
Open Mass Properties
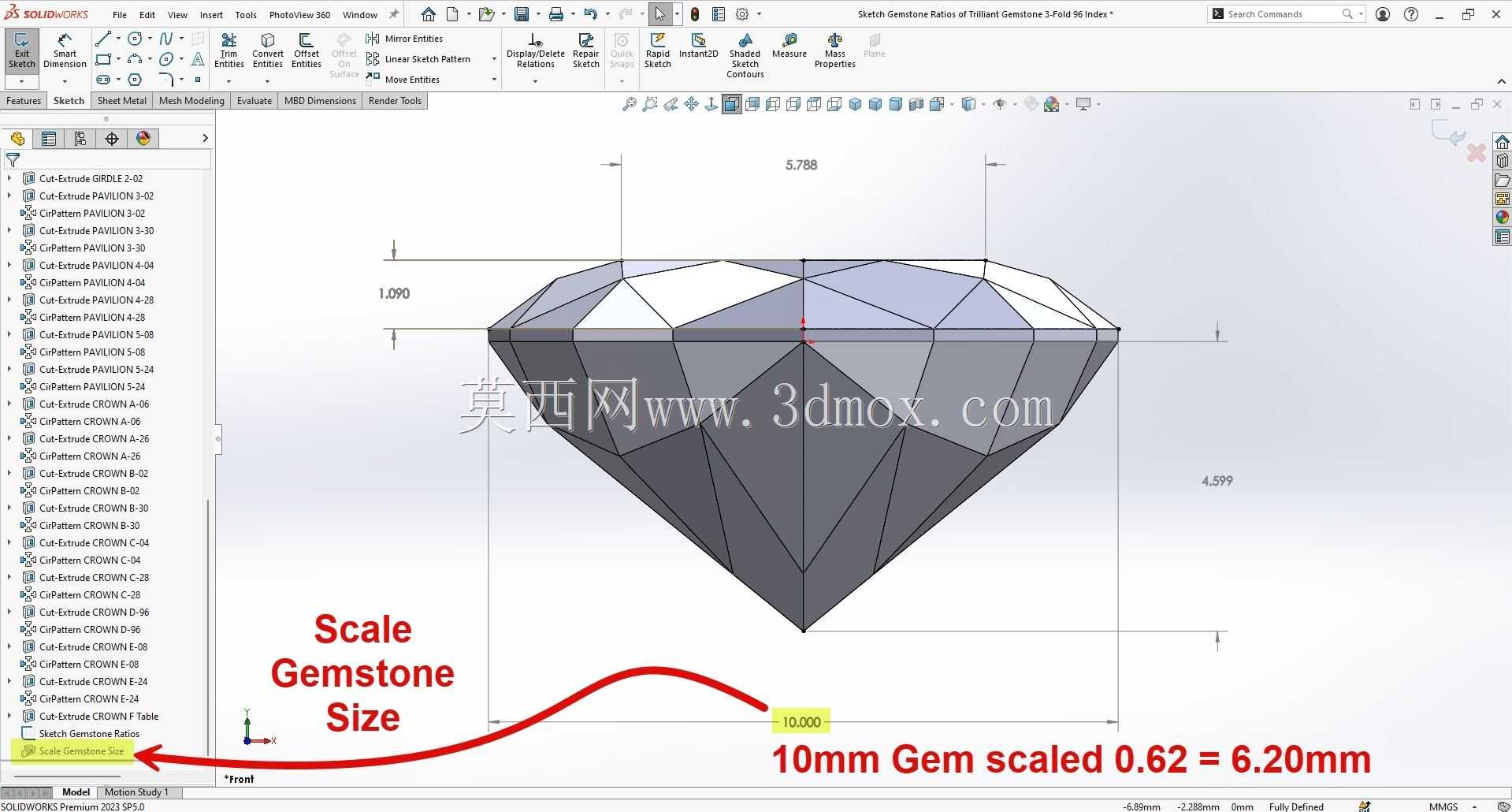point(835,51)
